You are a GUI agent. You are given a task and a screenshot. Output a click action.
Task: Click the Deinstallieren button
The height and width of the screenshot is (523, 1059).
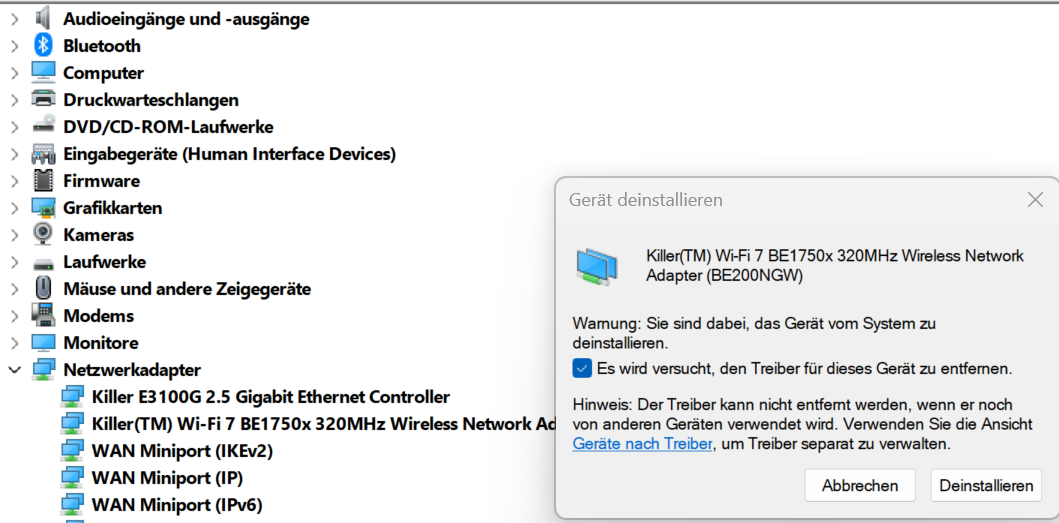point(986,485)
